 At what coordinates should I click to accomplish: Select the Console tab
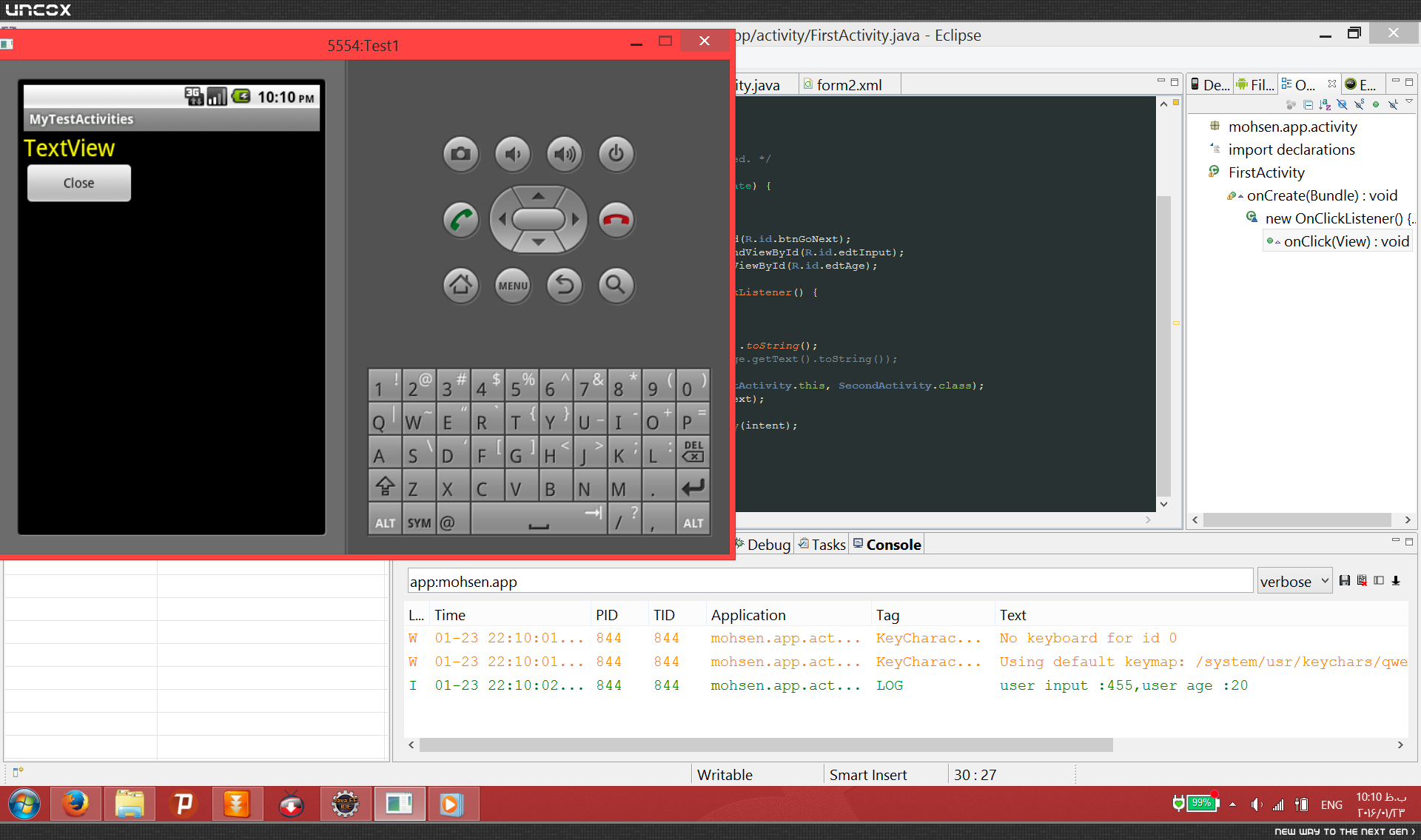coord(887,545)
